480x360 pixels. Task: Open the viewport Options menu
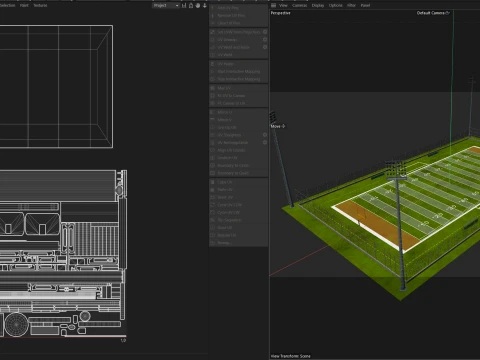click(x=336, y=5)
